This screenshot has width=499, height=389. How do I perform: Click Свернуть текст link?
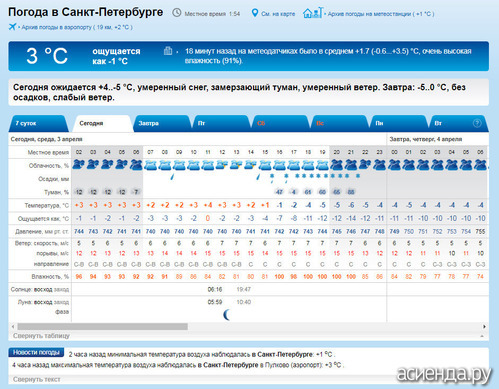37,379
